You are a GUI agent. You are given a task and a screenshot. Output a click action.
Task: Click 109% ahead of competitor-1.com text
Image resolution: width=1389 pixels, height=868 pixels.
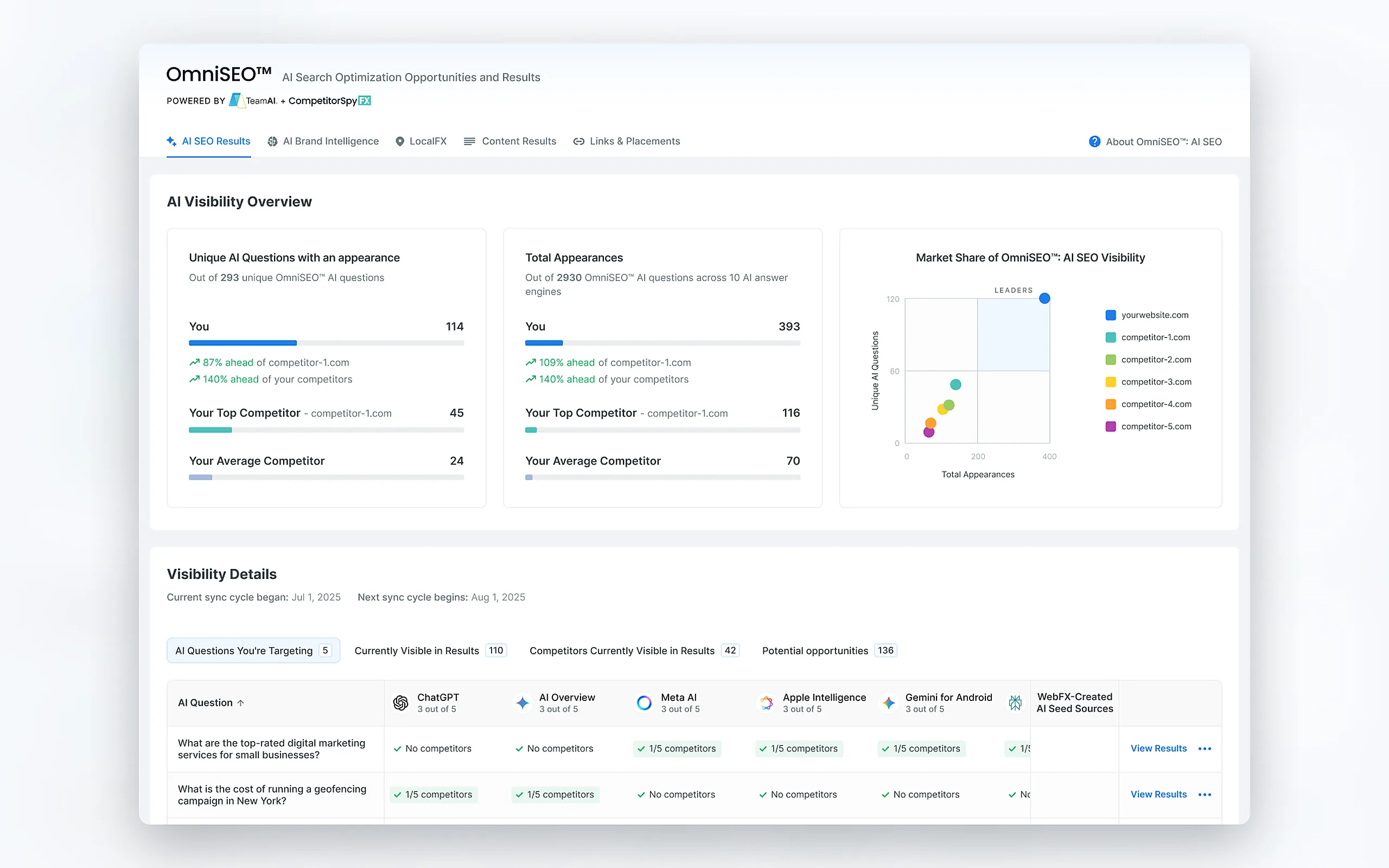608,363
